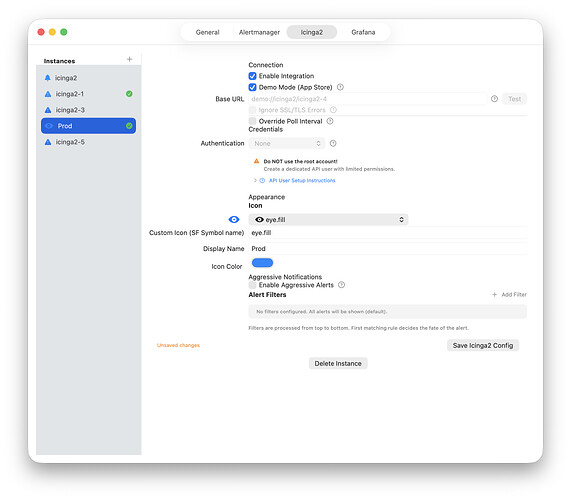Enable Aggressive Alerts checkbox
This screenshot has width=571, height=500.
[252, 285]
